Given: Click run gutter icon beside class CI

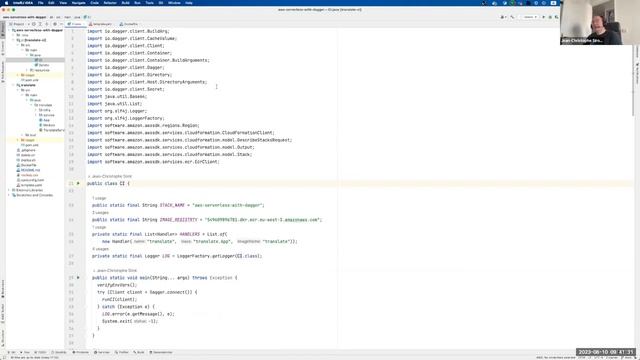Looking at the screenshot, I should coord(78,183).
